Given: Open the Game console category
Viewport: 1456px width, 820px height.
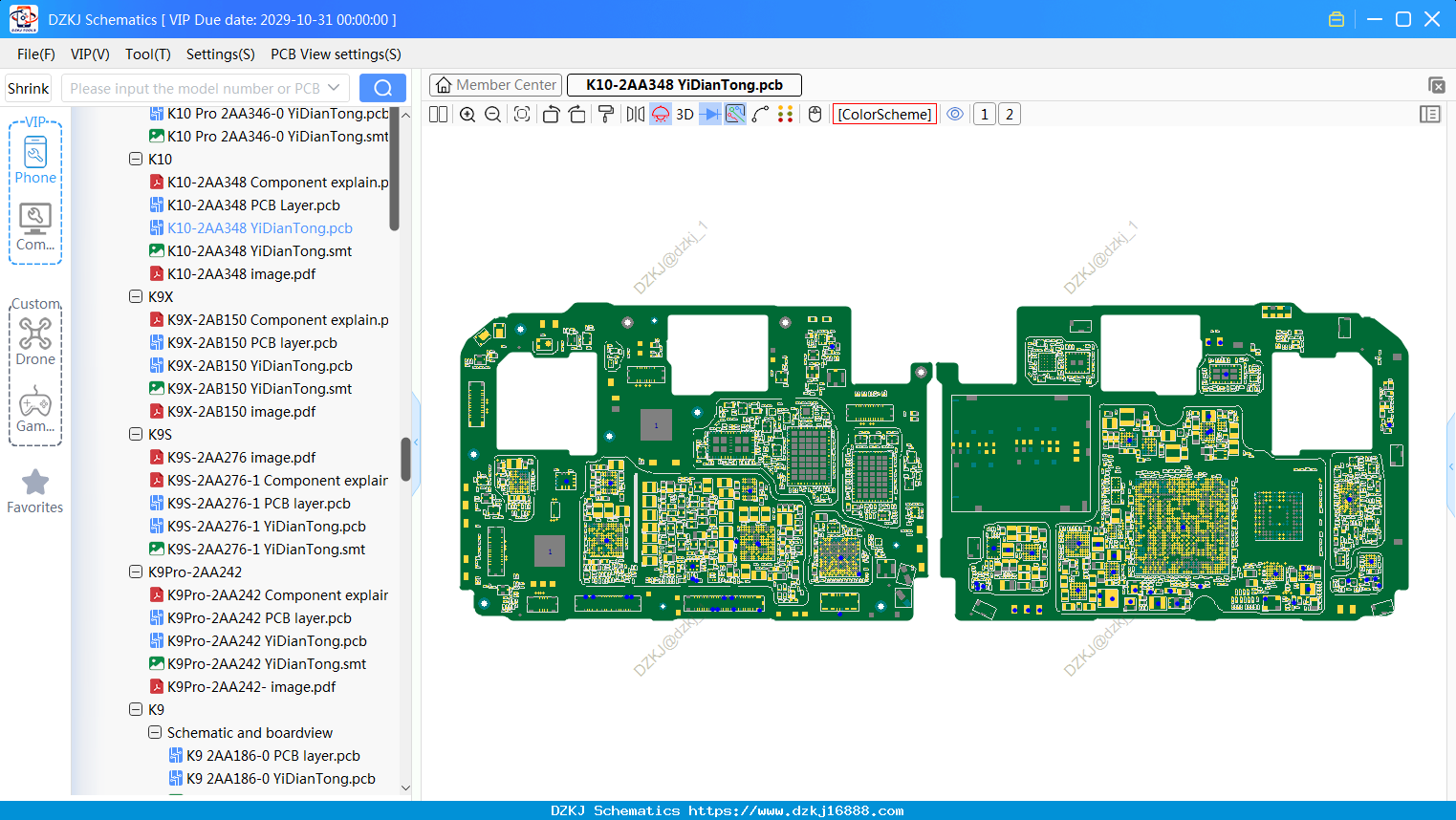Looking at the screenshot, I should tap(35, 409).
